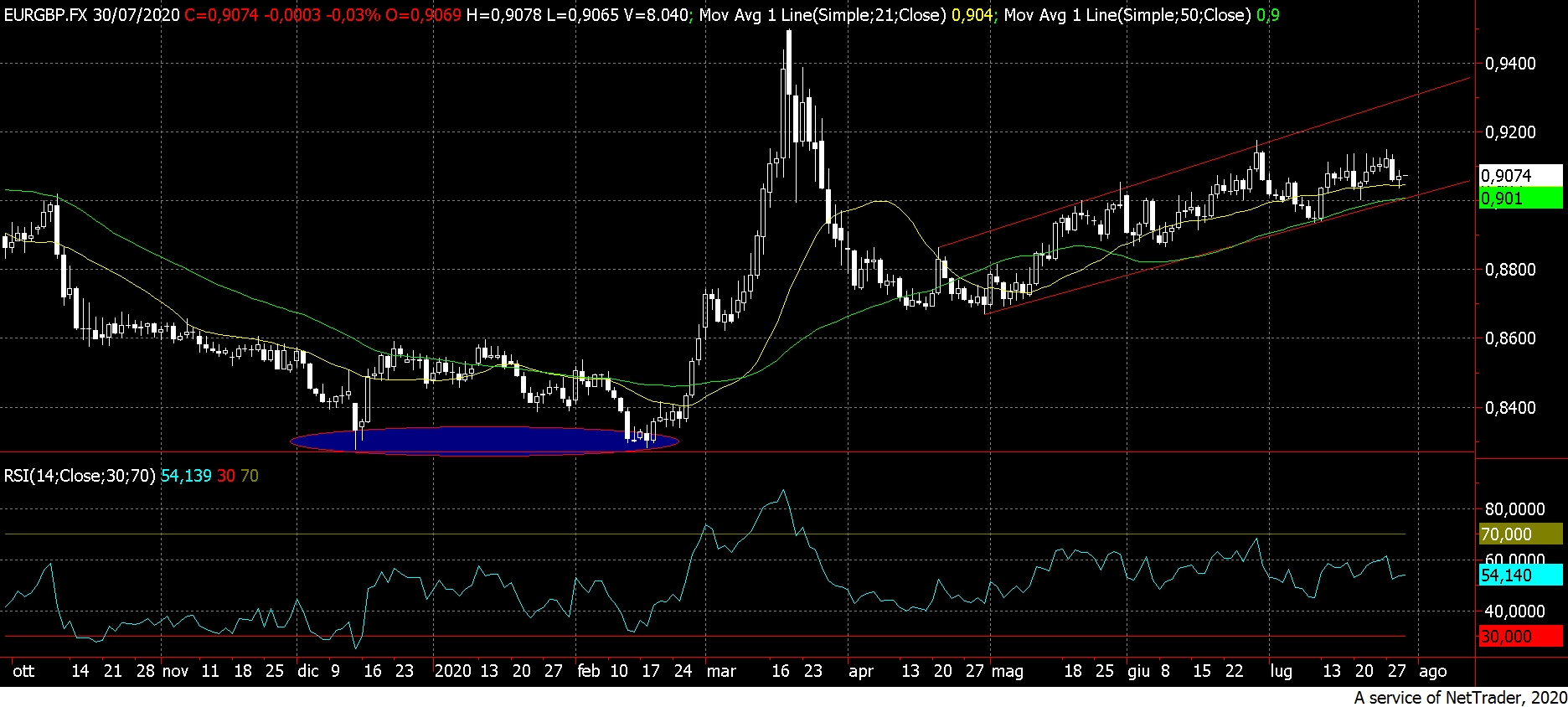Select the blue ellipse marking the double bottom
Image resolution: width=1568 pixels, height=707 pixels.
pyautogui.click(x=484, y=441)
